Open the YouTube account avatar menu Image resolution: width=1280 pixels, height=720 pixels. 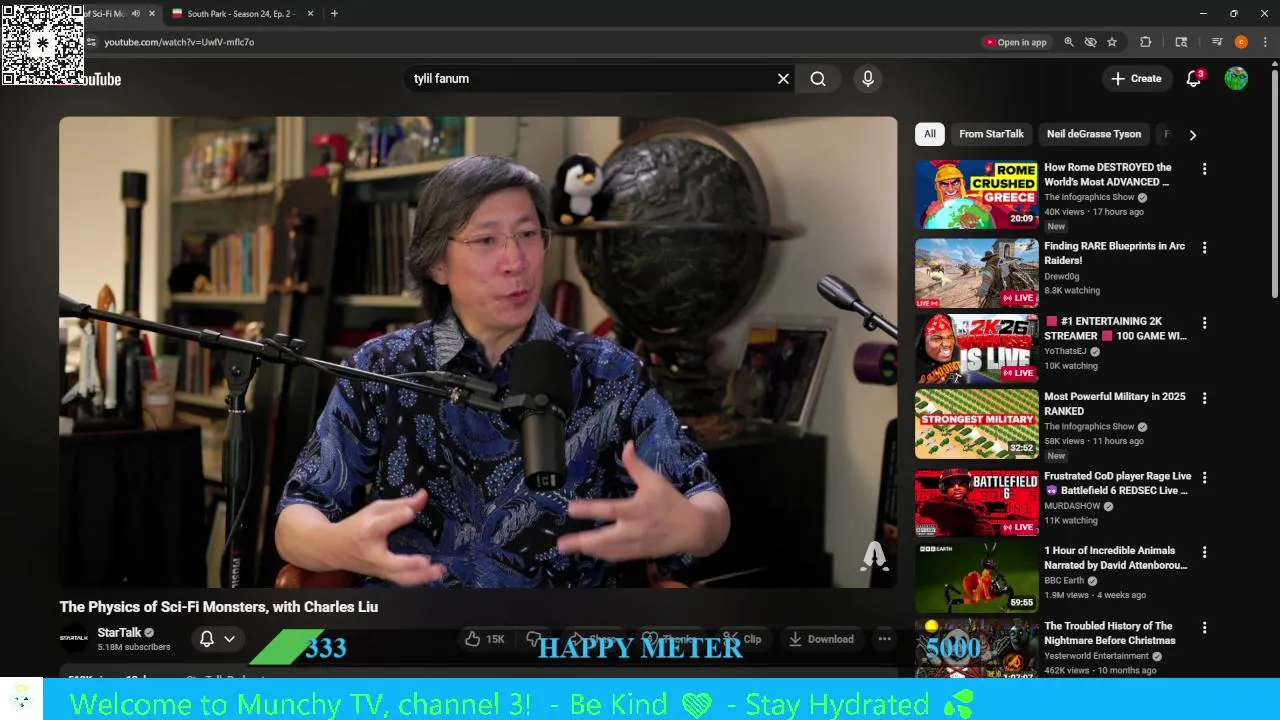pos(1236,79)
